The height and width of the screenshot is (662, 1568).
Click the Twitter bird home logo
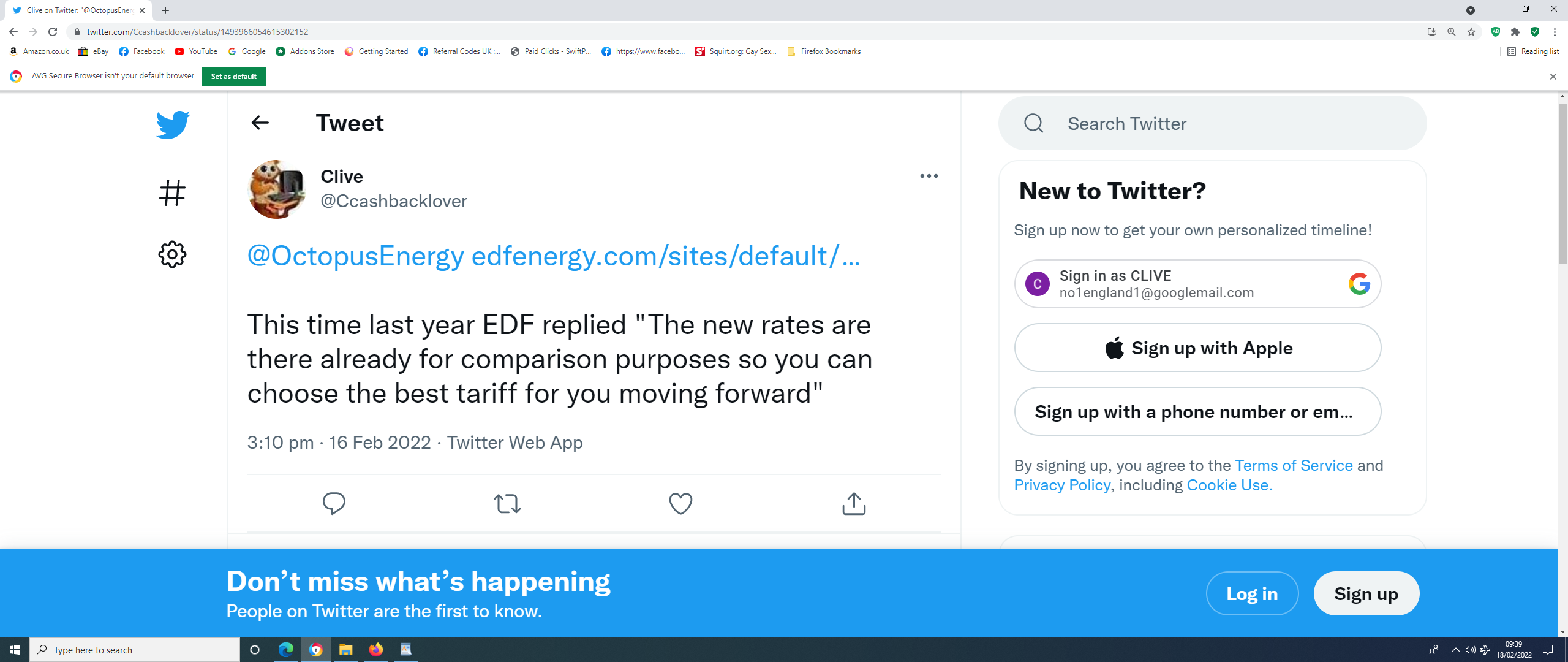173,124
